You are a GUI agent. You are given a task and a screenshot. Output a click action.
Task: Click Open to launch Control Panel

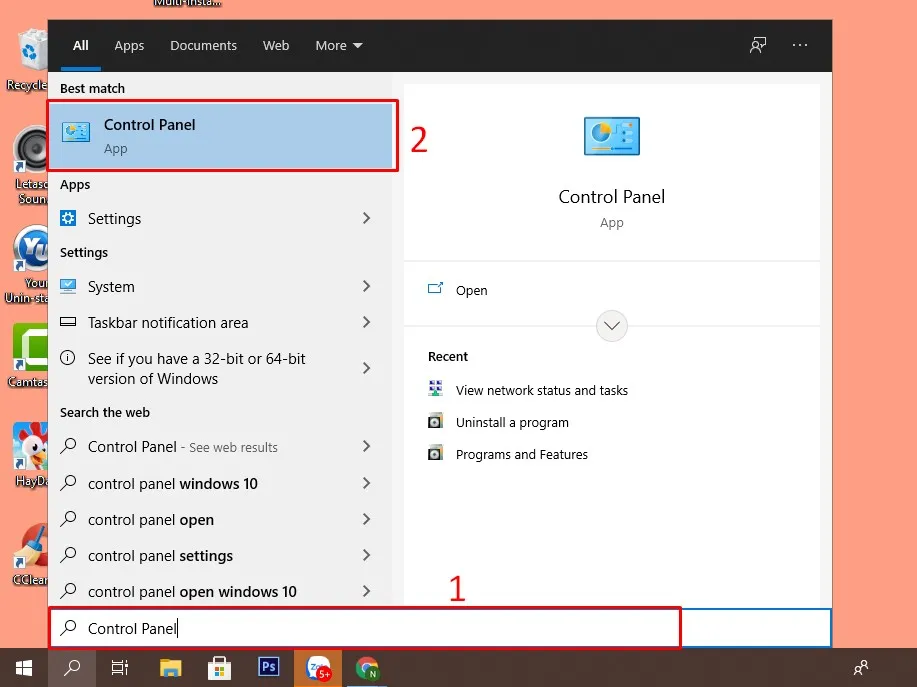click(471, 290)
